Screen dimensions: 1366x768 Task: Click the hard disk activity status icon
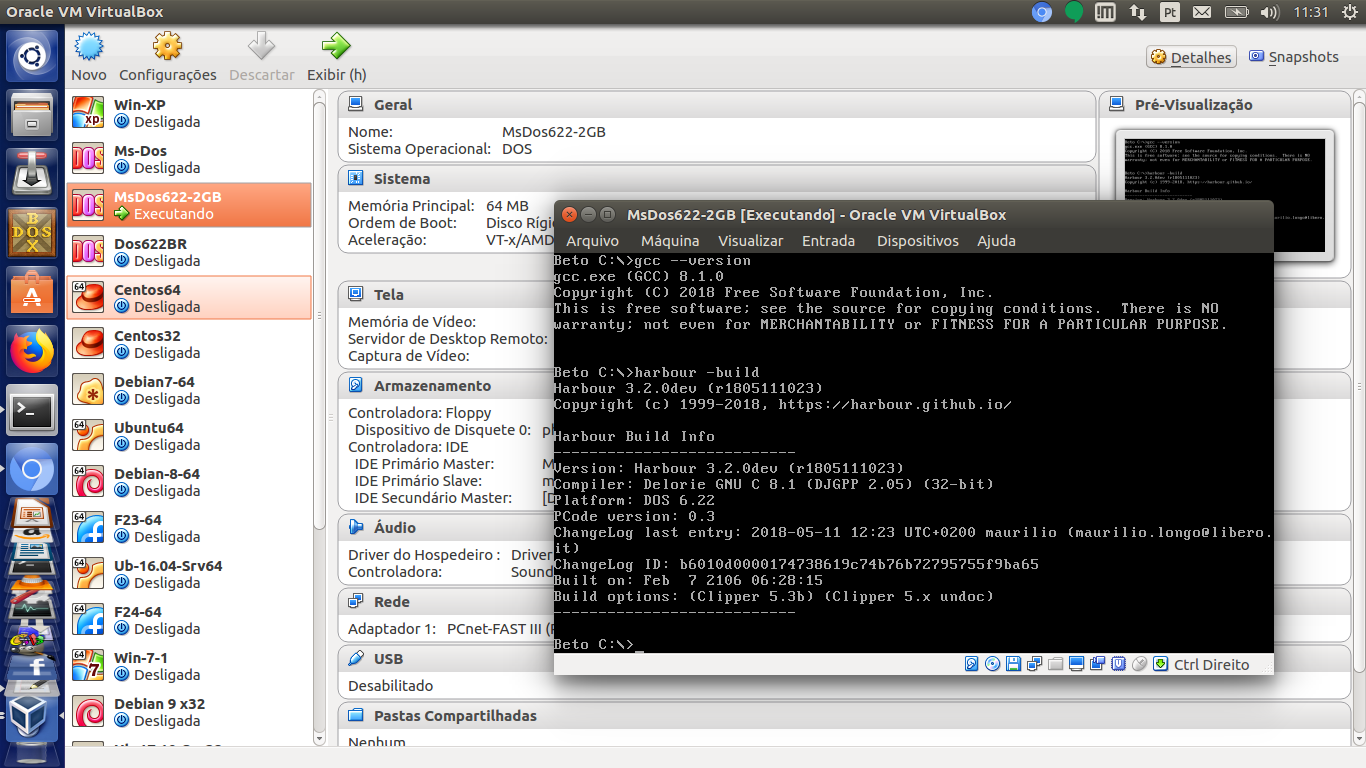coord(971,664)
